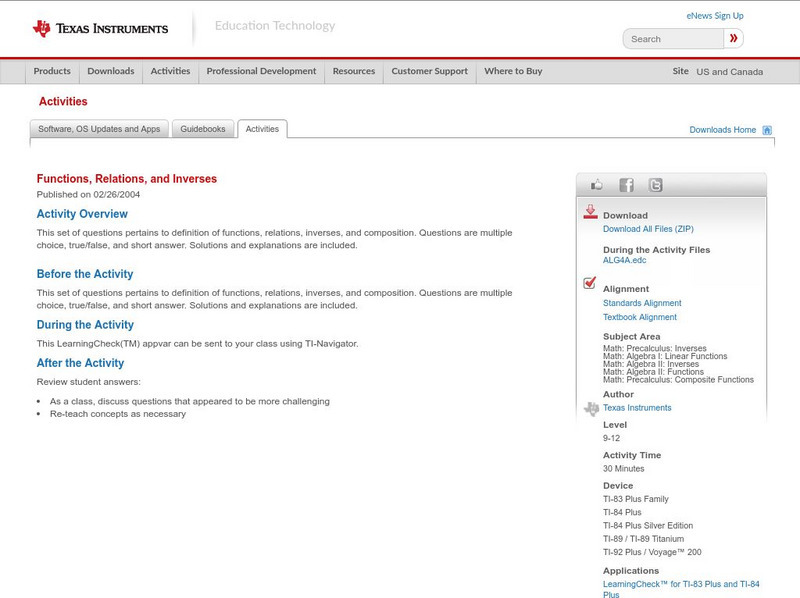
Task: Go to Downloads Home link
Action: coord(722,130)
